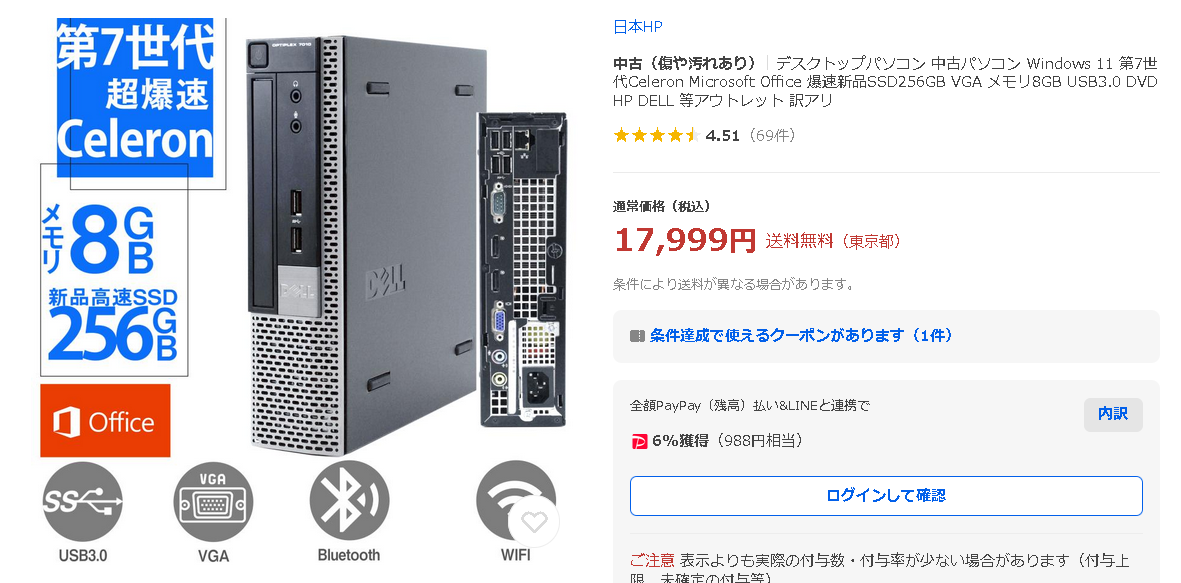Click the メモリ8GB SSD 256GB spec box
This screenshot has width=1181, height=583.
(114, 270)
